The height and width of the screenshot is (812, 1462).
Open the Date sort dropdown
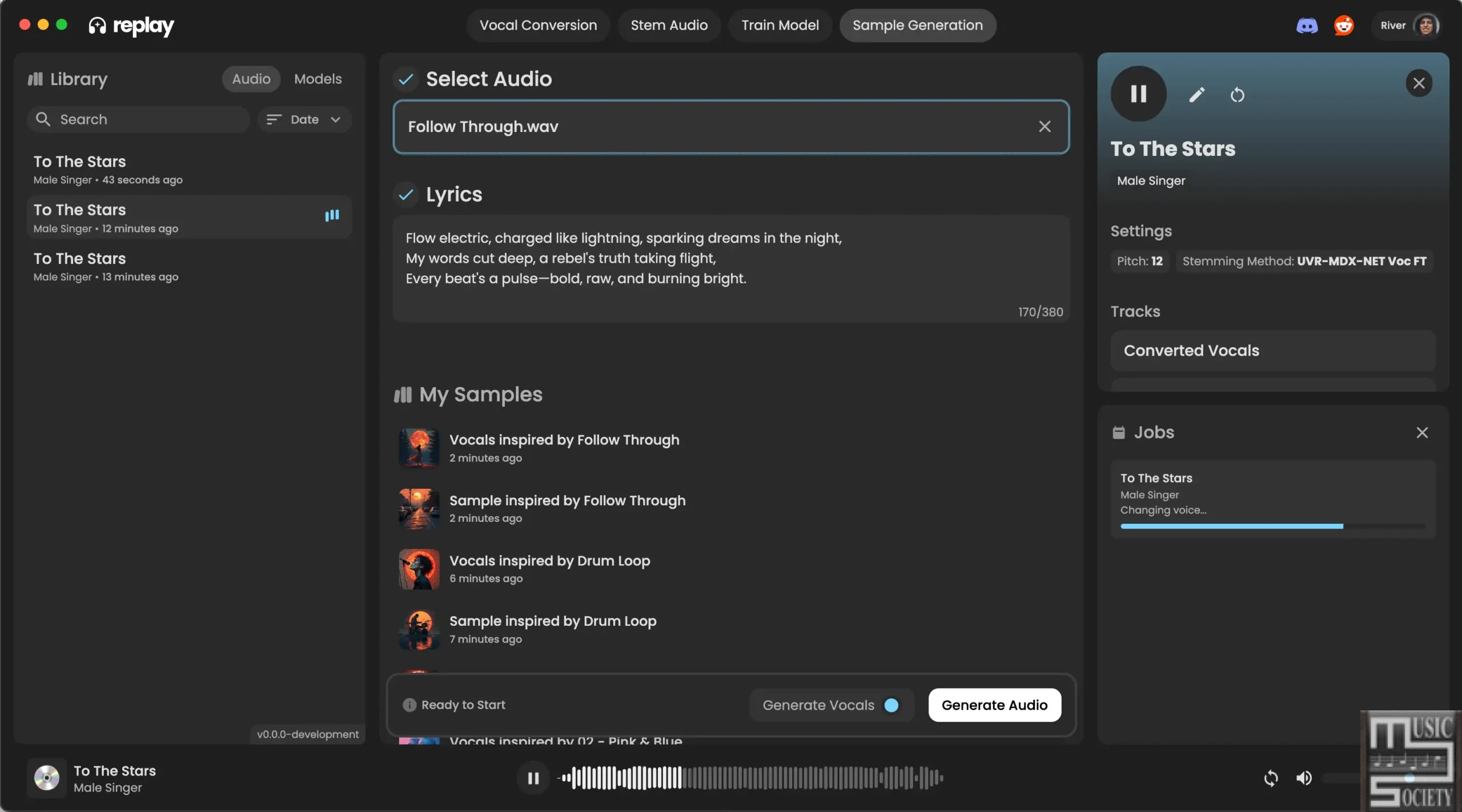click(304, 119)
